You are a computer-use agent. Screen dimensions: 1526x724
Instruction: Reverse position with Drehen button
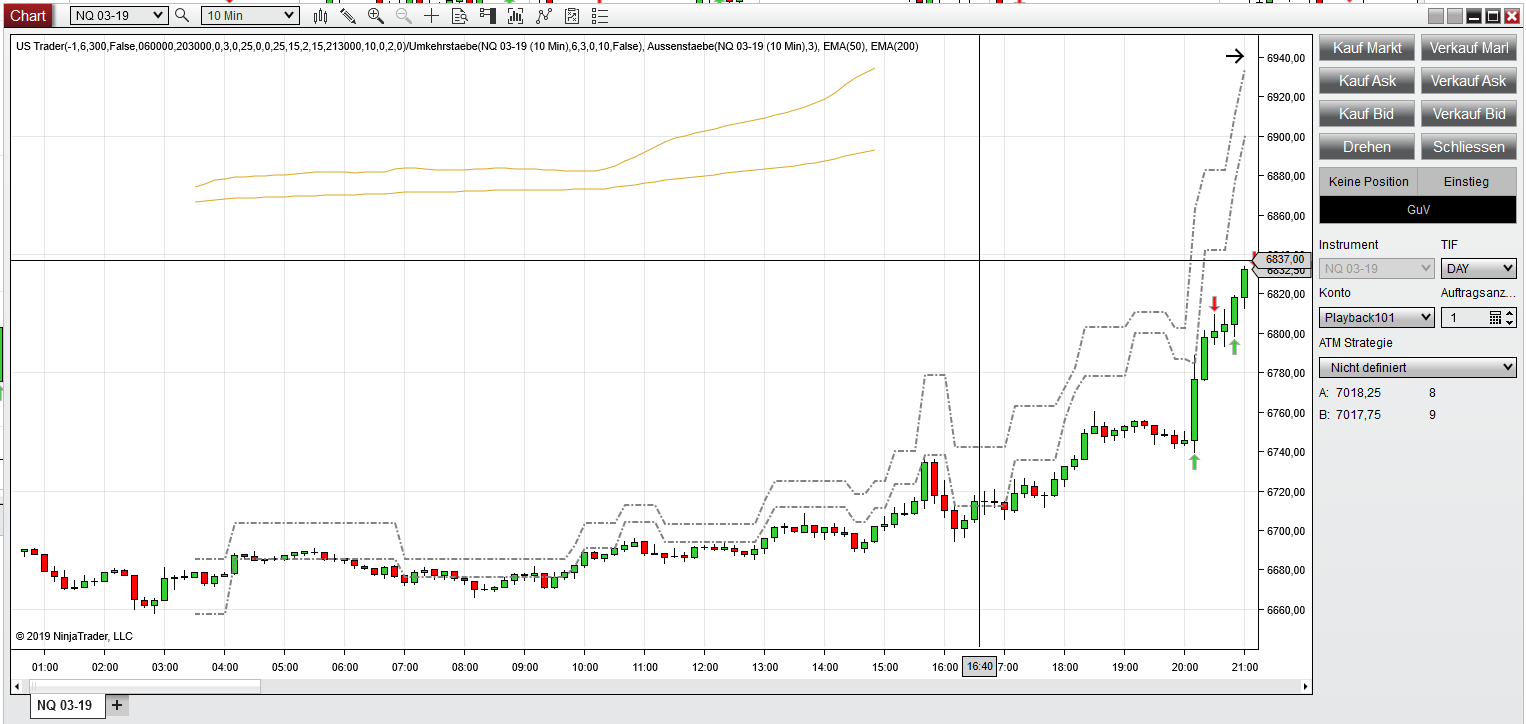point(1367,147)
